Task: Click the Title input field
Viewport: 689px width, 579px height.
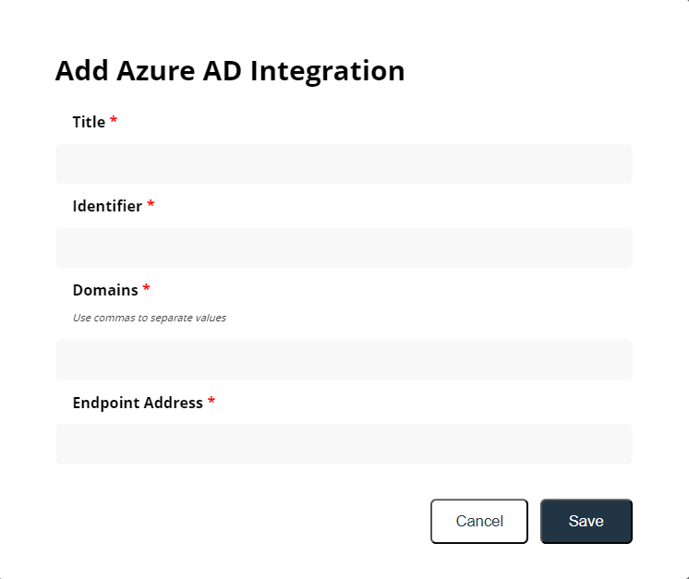Action: pyautogui.click(x=343, y=164)
